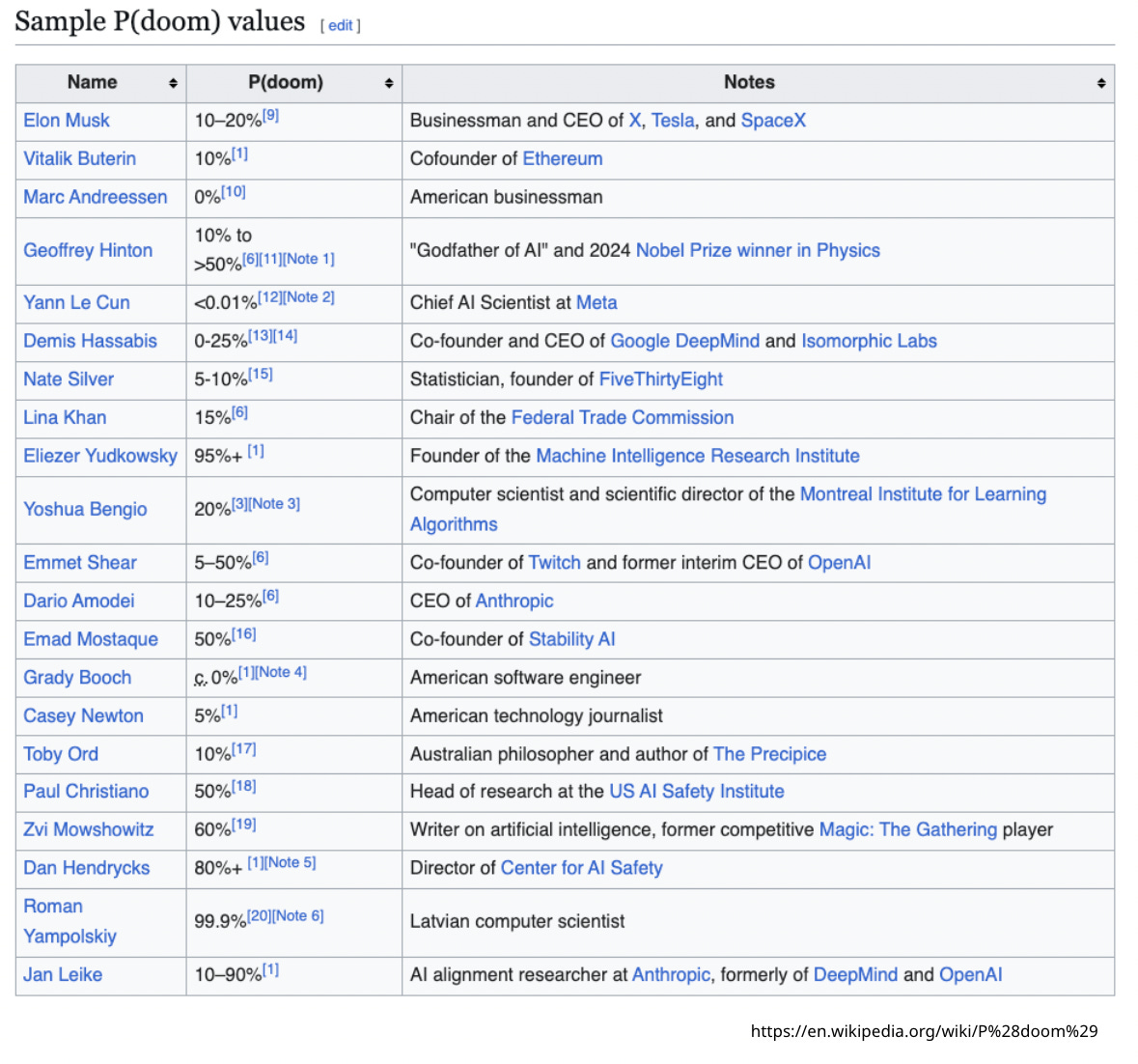1138x1064 pixels.
Task: Follow the FiveThirtyEight link
Action: point(660,379)
